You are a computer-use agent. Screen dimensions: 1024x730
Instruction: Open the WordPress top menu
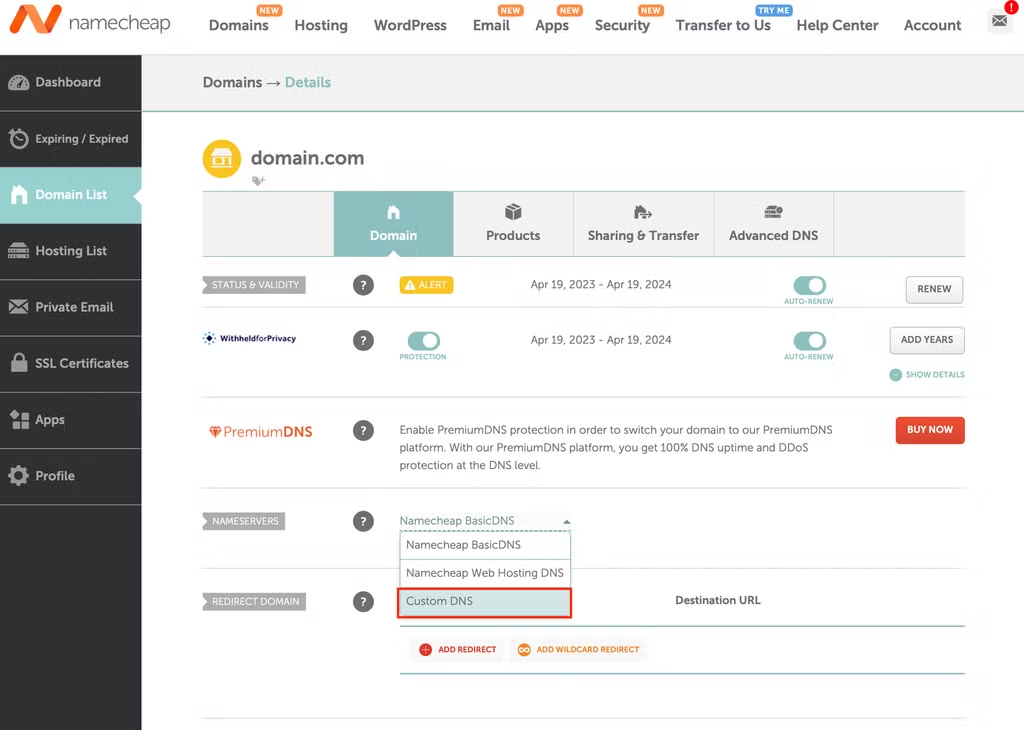410,25
